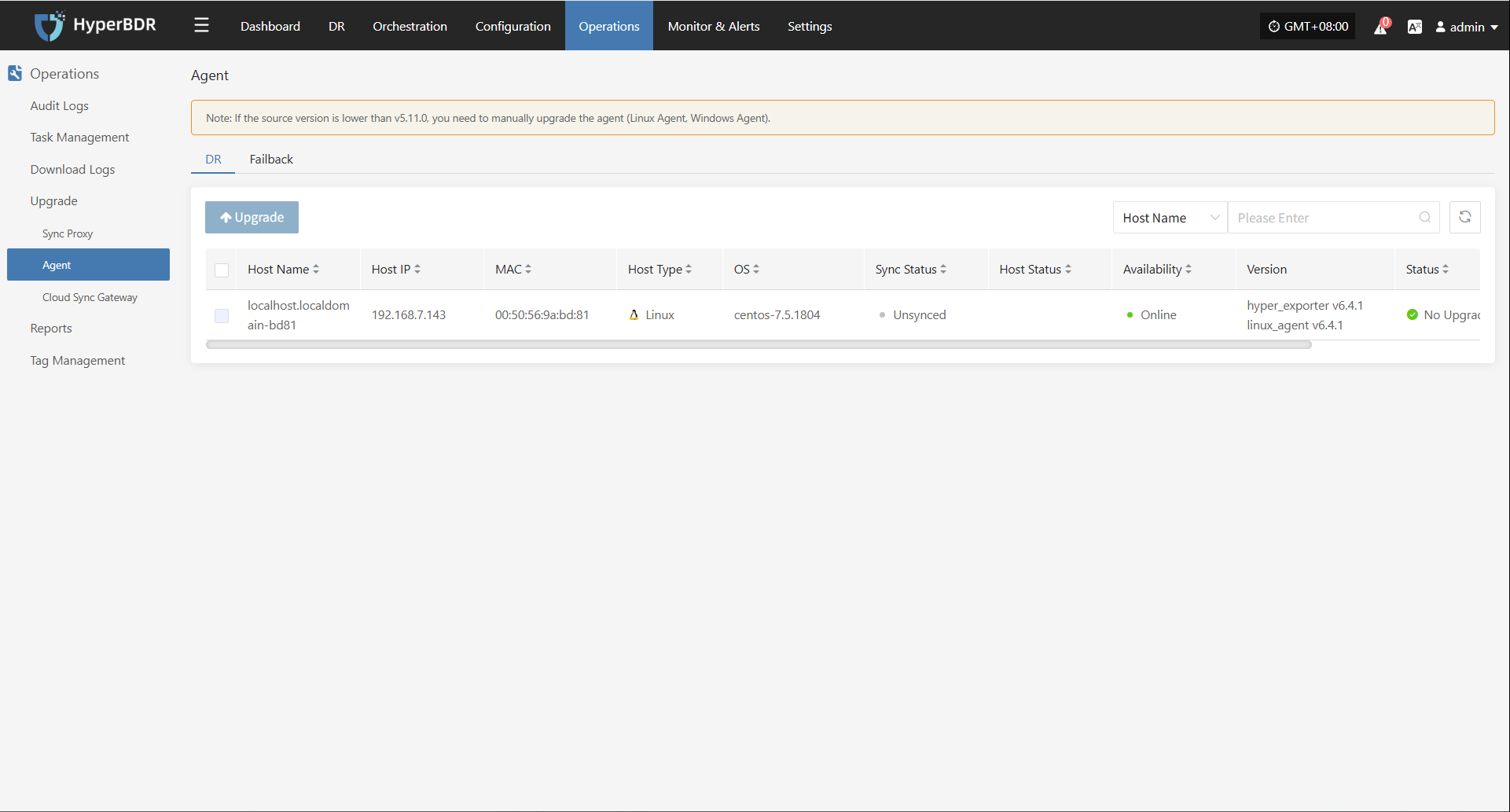The height and width of the screenshot is (812, 1510).
Task: Click the Unsynced status text
Action: coord(919,314)
